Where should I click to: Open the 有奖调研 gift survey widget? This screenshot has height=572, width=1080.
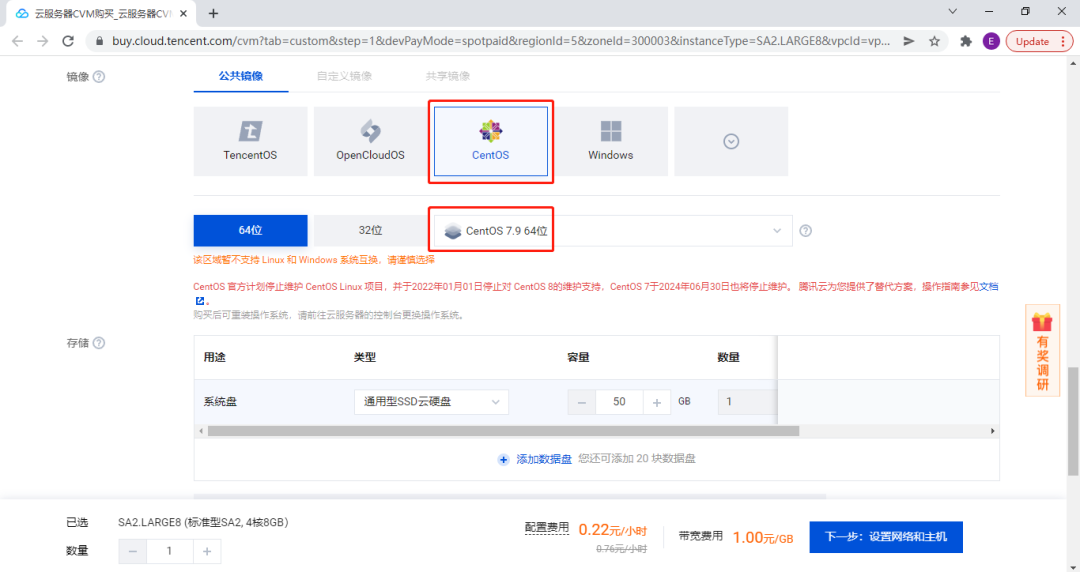tap(1042, 351)
